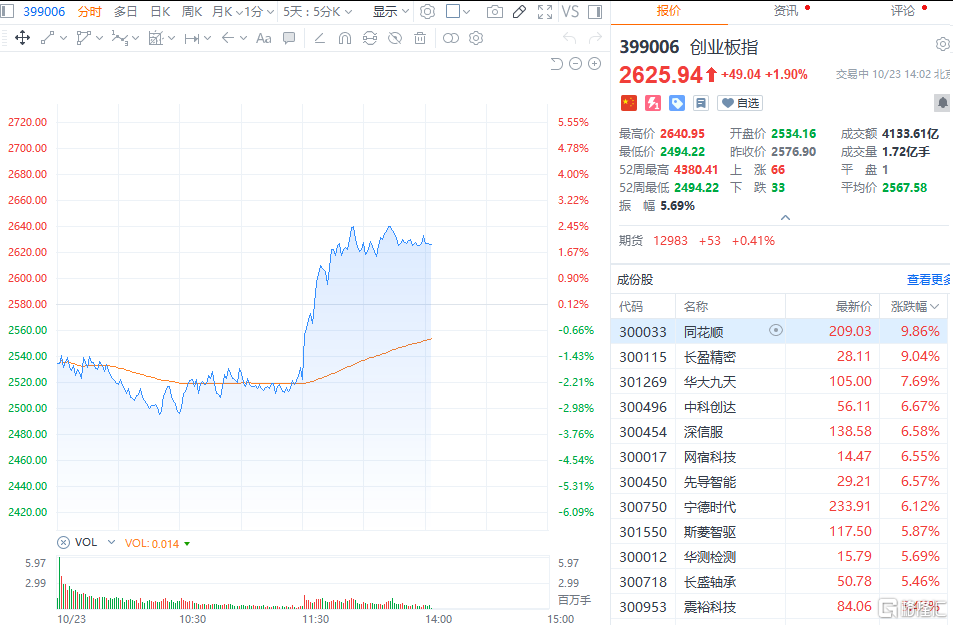Undo the last drawing action
953x625 pixels.
click(569, 38)
